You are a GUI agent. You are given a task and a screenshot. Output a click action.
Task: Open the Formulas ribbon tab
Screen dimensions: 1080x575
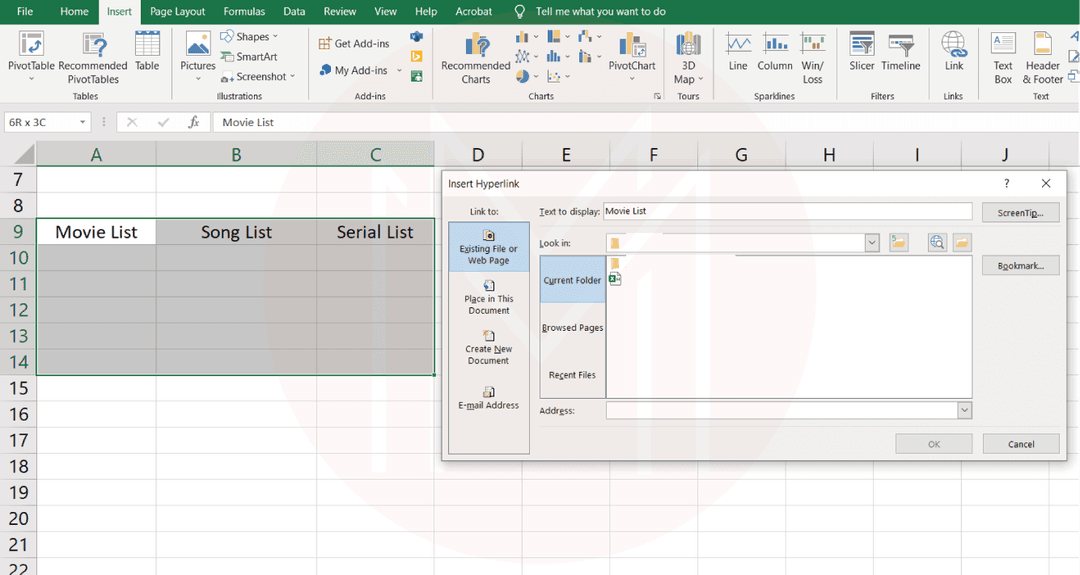pyautogui.click(x=244, y=12)
